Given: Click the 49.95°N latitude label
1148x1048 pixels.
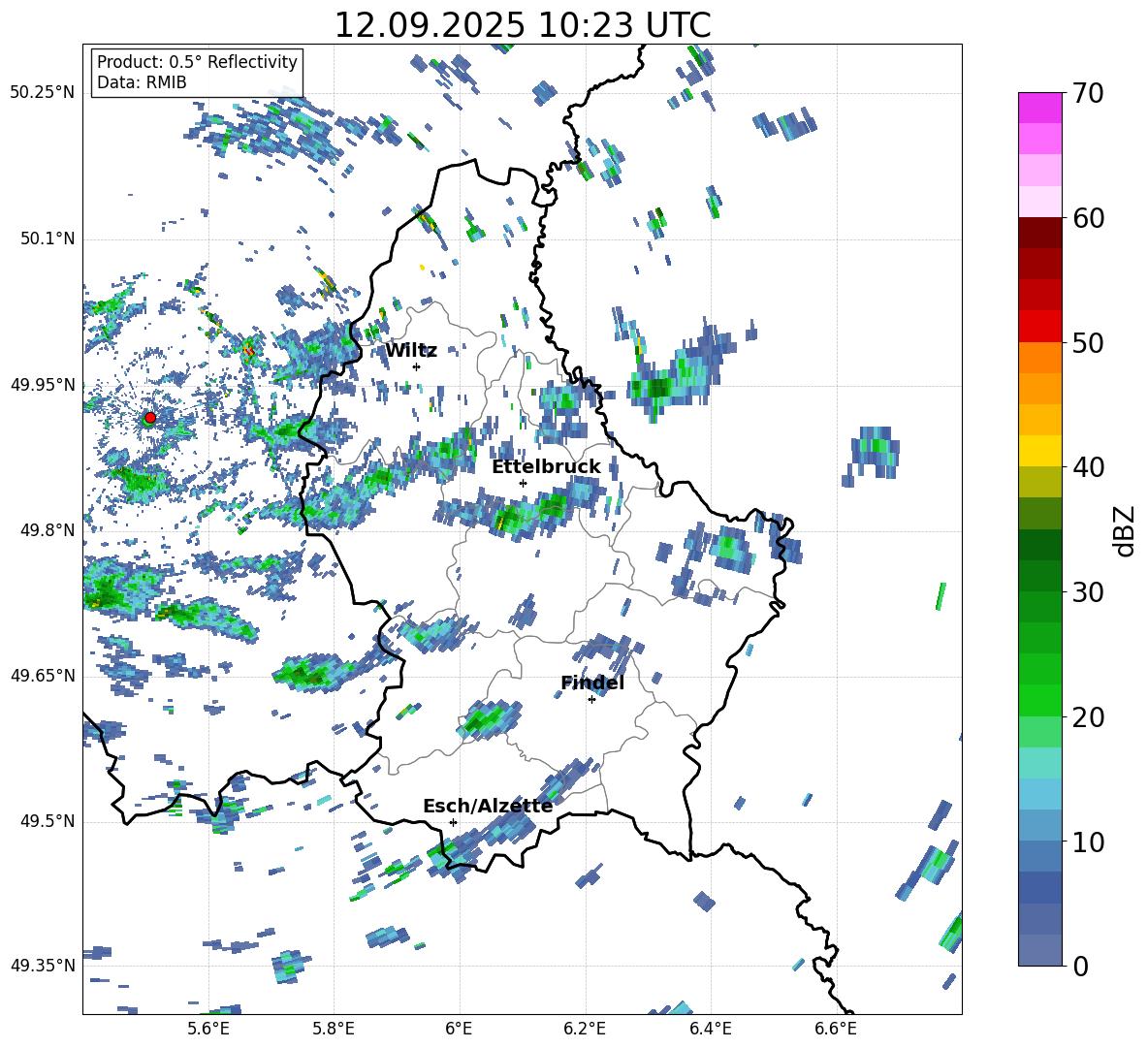Looking at the screenshot, I should [42, 384].
